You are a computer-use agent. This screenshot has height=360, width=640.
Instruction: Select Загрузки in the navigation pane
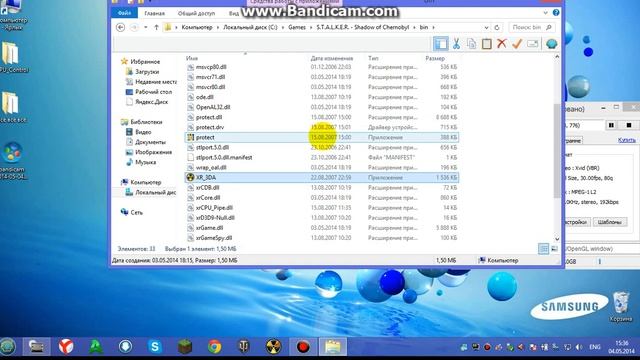(147, 71)
